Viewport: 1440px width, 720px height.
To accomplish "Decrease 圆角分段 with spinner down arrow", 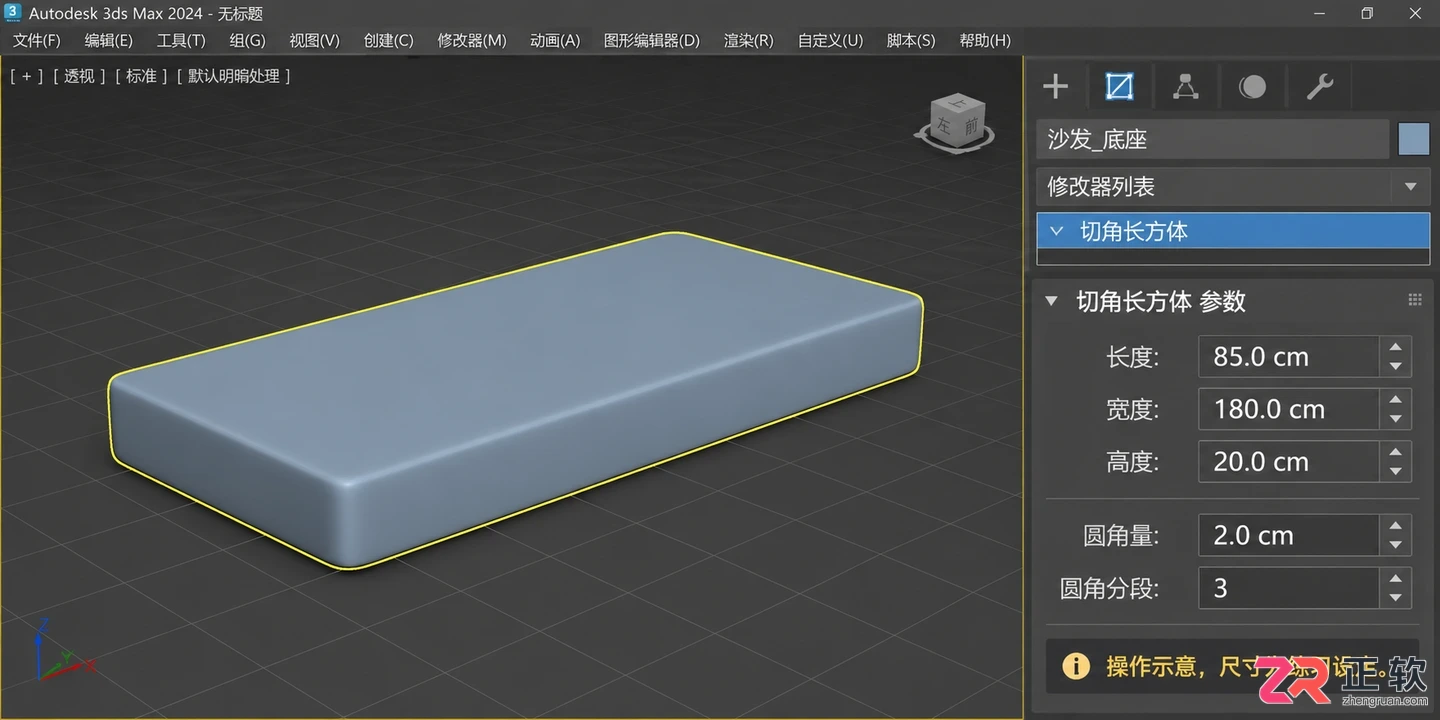I will [x=1395, y=598].
